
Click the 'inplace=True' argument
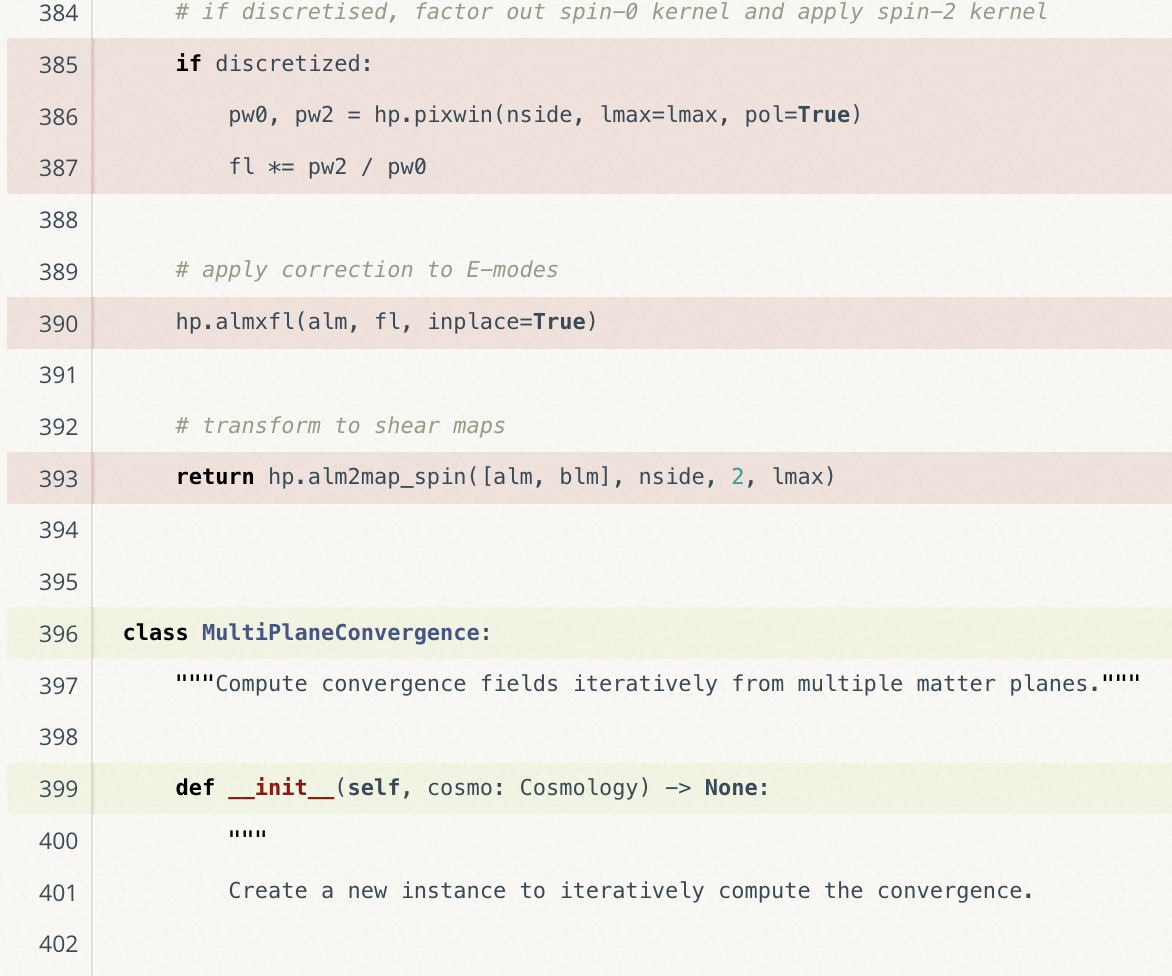506,322
